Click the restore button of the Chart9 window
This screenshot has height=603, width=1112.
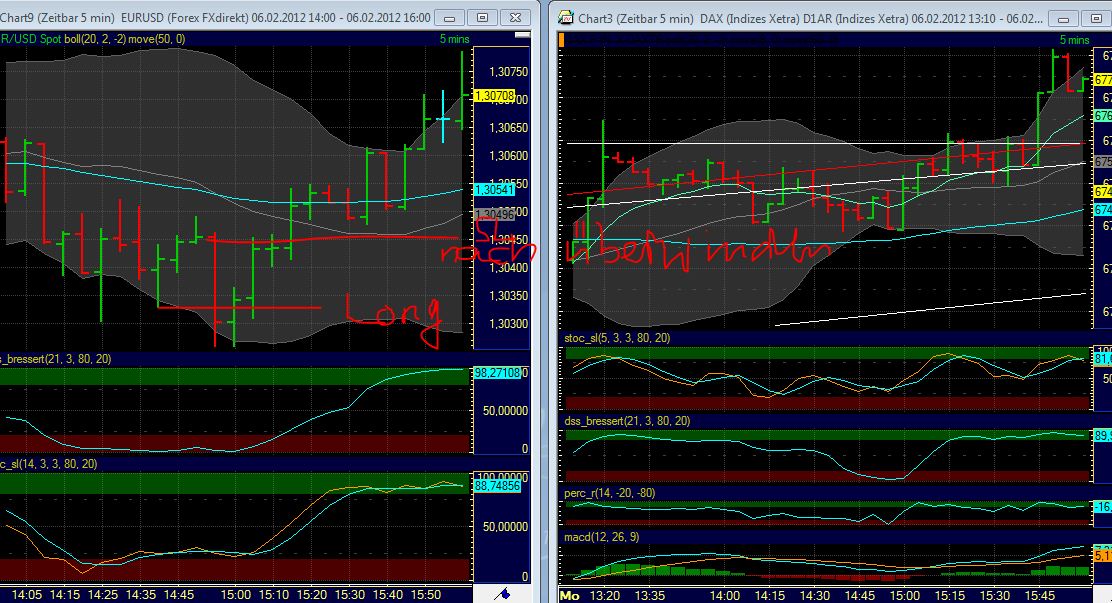[x=482, y=17]
